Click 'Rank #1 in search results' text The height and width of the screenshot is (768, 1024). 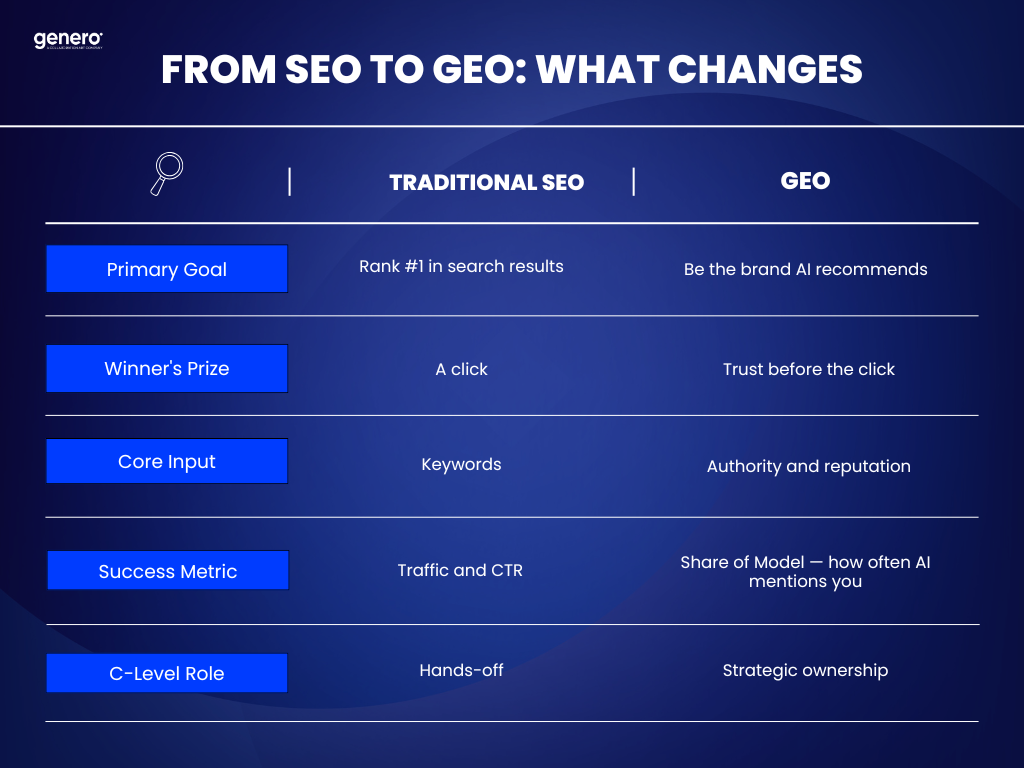coord(461,266)
